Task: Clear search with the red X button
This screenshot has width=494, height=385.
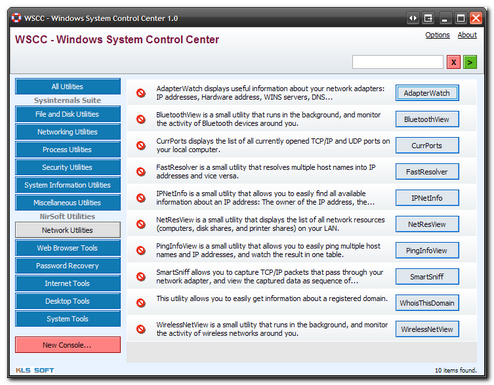Action: coord(454,62)
